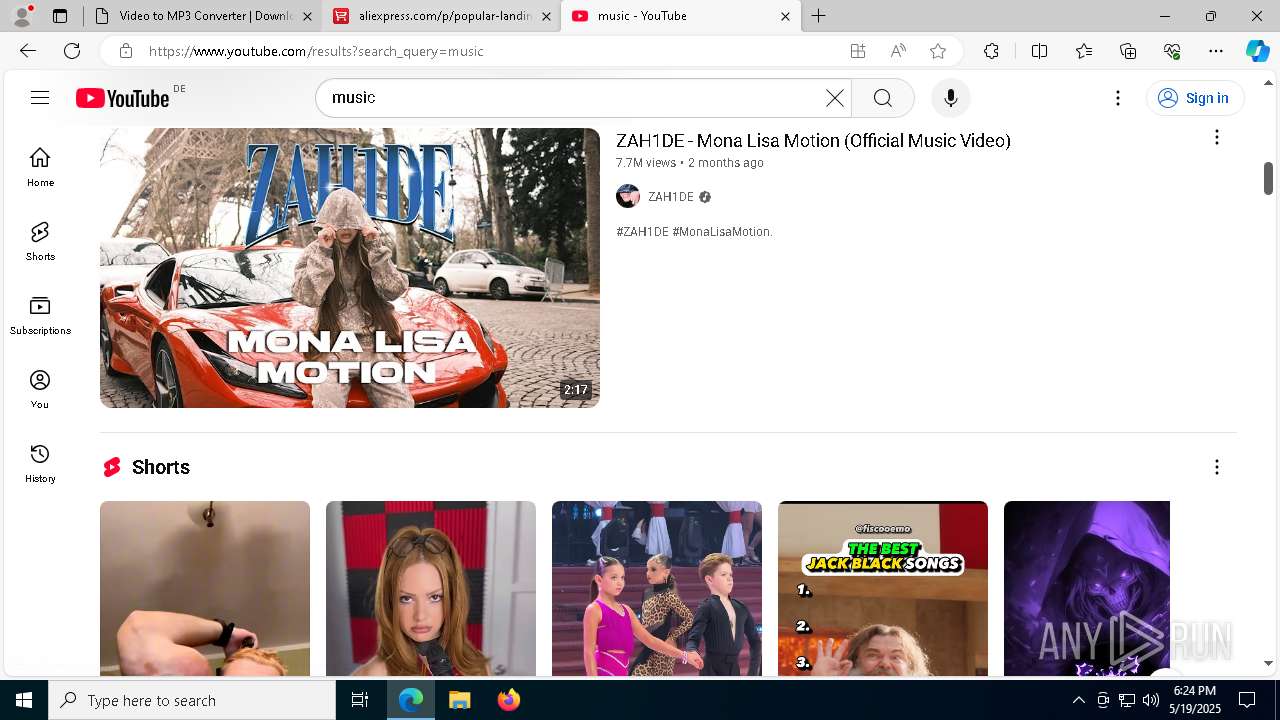The image size is (1280, 720).
Task: Open the Windows Start menu
Action: [24, 700]
